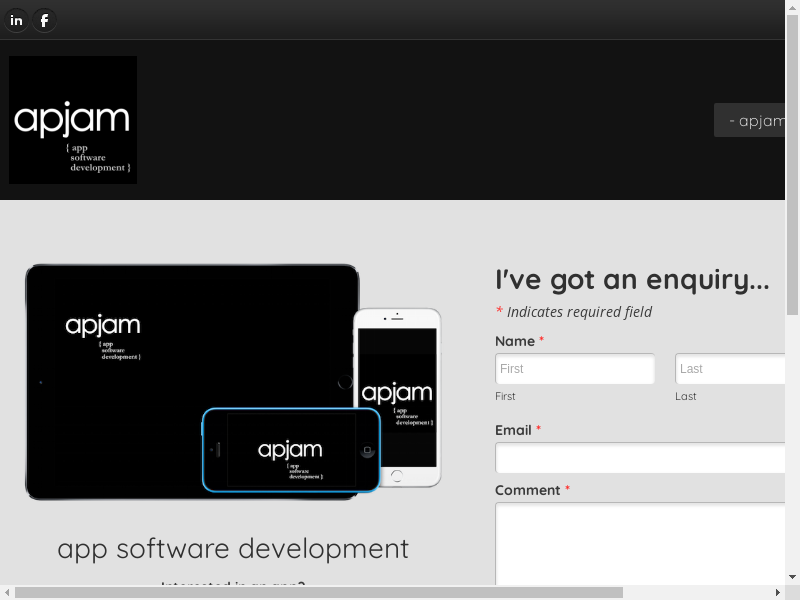Open the Facebook social icon
The width and height of the screenshot is (800, 600).
pos(44,20)
